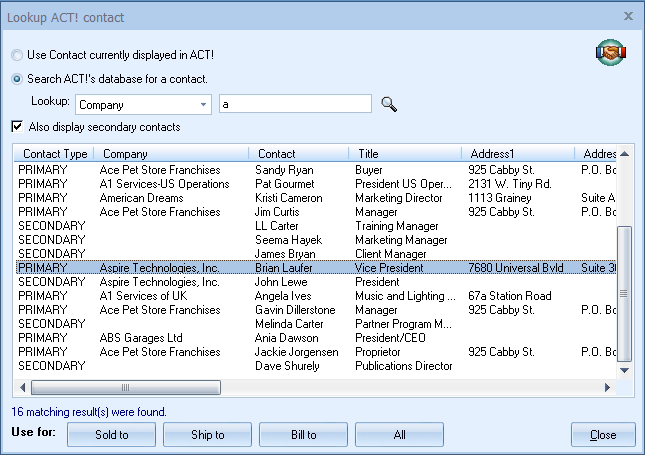Open the Lookup Company dropdown
Screen dimensions: 645x455
tap(204, 104)
